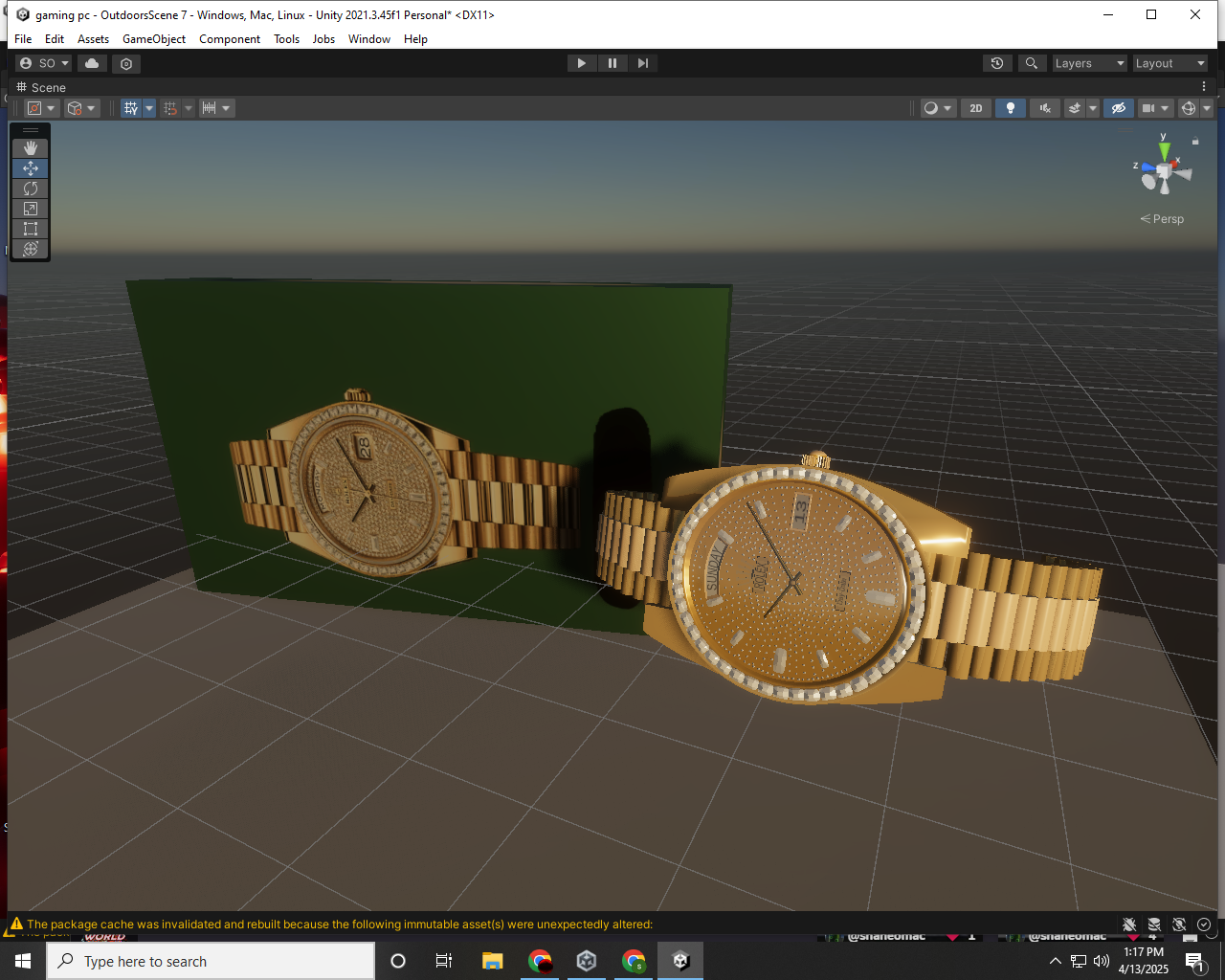Click crossed-out globe icon in status bar

pos(1179,924)
